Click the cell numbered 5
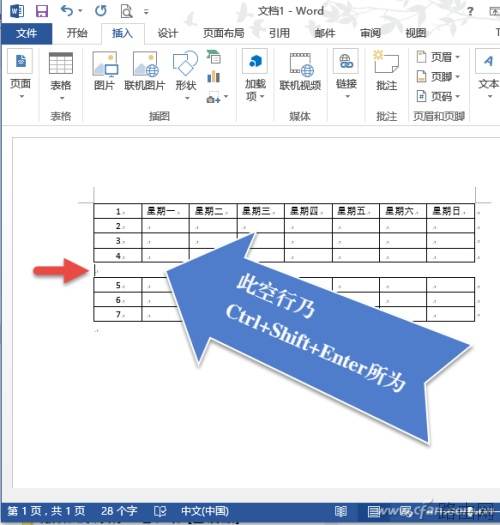500x525 pixels. pyautogui.click(x=118, y=285)
